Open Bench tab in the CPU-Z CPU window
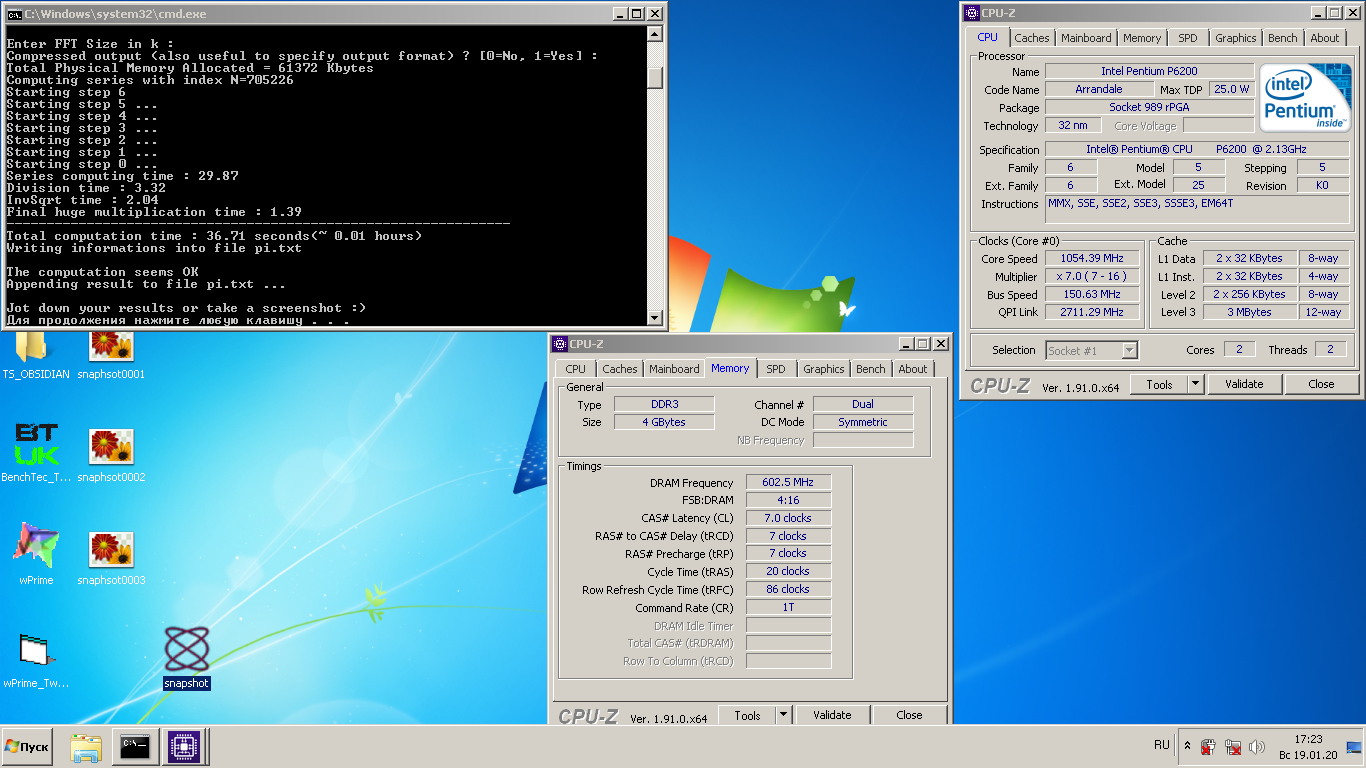 click(x=1282, y=38)
